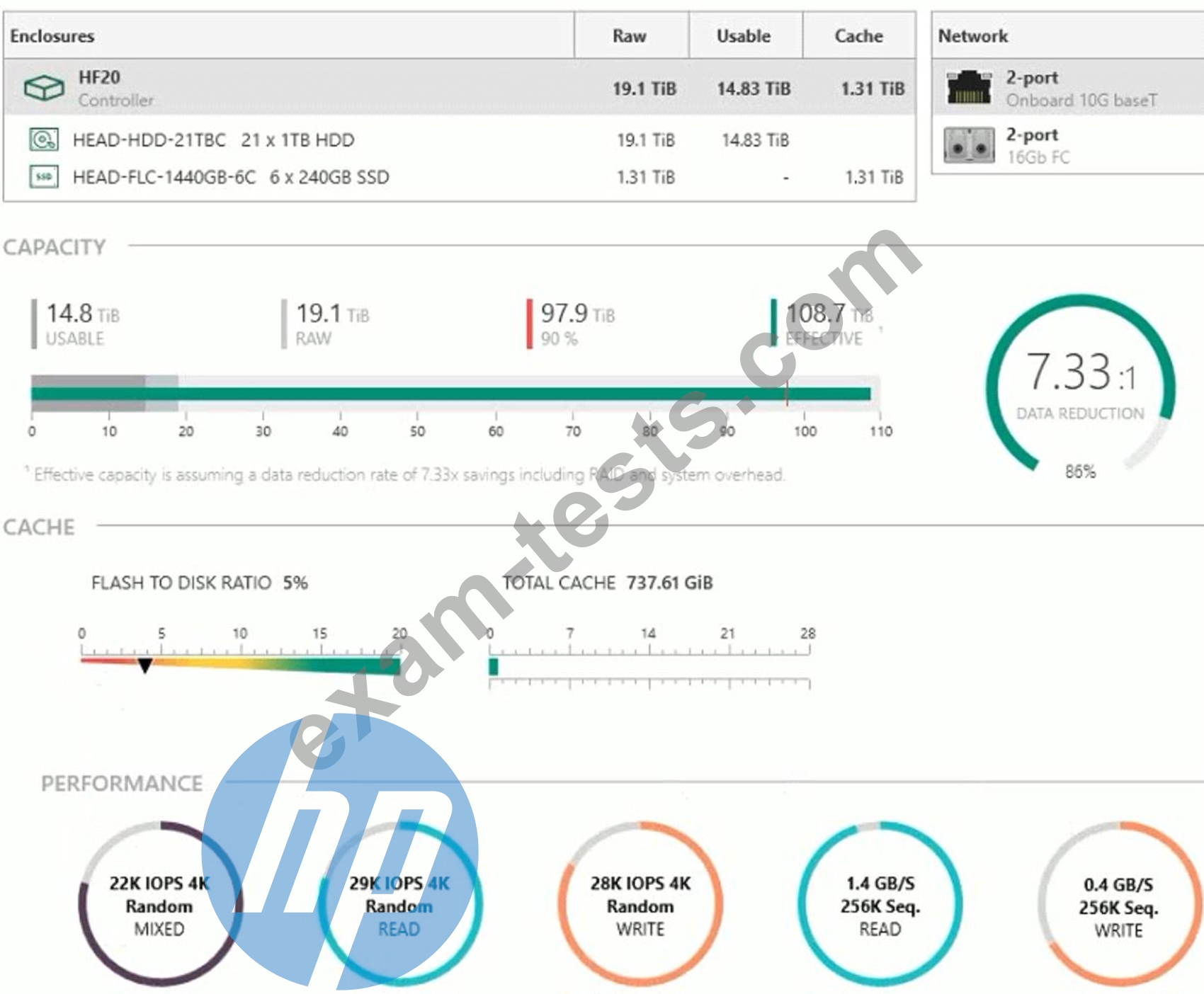Click the 22K IOPS 4K Random MIXED gauge
This screenshot has height=994, width=1204.
pyautogui.click(x=160, y=904)
